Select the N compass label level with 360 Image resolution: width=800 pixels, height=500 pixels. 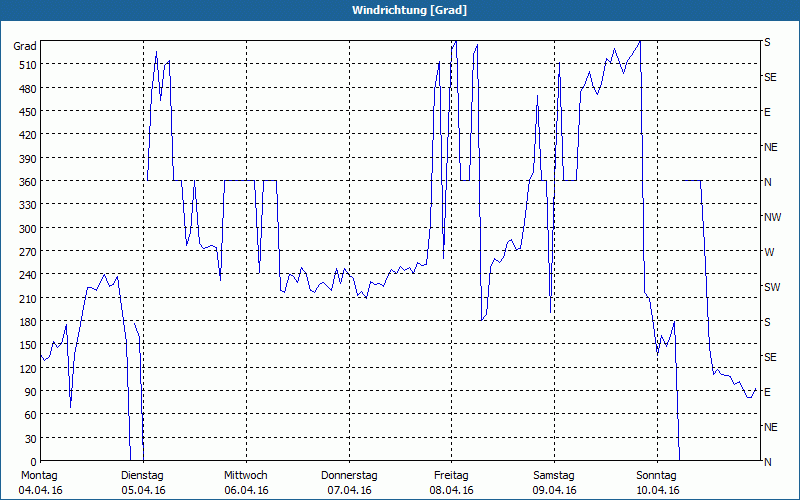click(x=767, y=182)
